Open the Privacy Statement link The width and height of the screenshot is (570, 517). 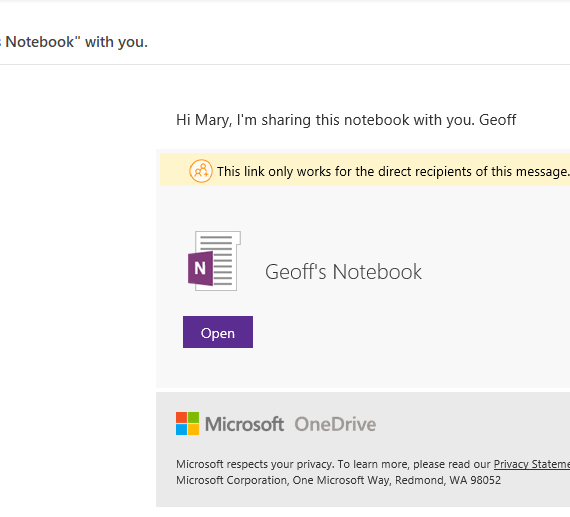(531, 464)
